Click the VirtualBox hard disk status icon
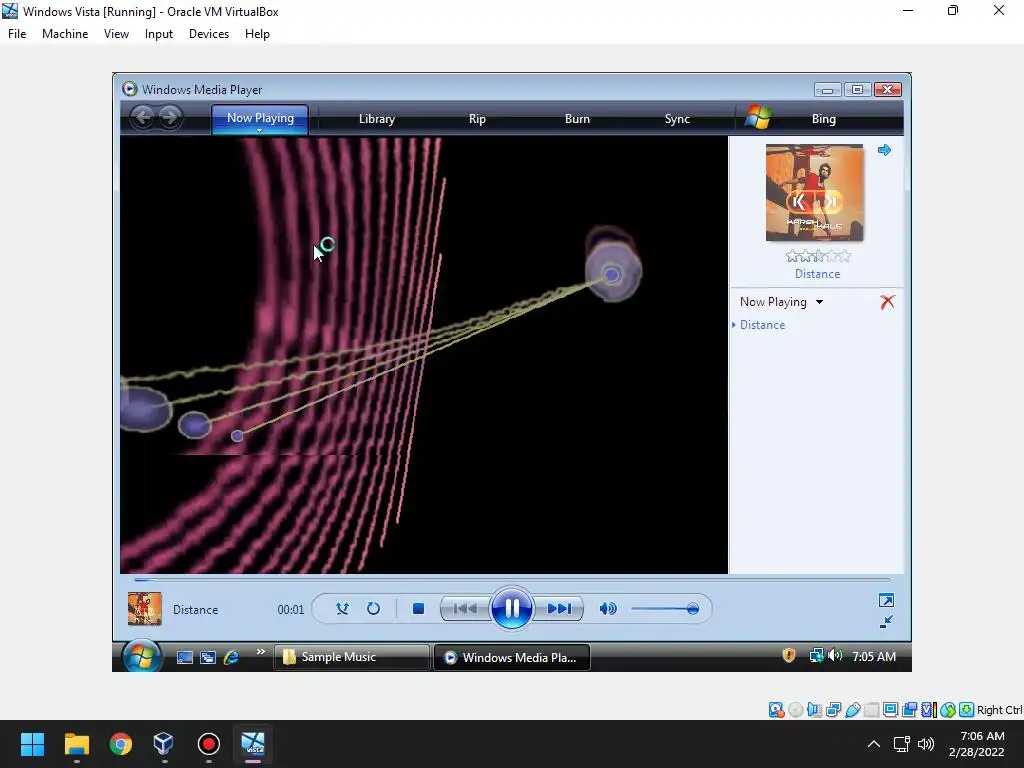This screenshot has width=1024, height=768. pos(776,710)
